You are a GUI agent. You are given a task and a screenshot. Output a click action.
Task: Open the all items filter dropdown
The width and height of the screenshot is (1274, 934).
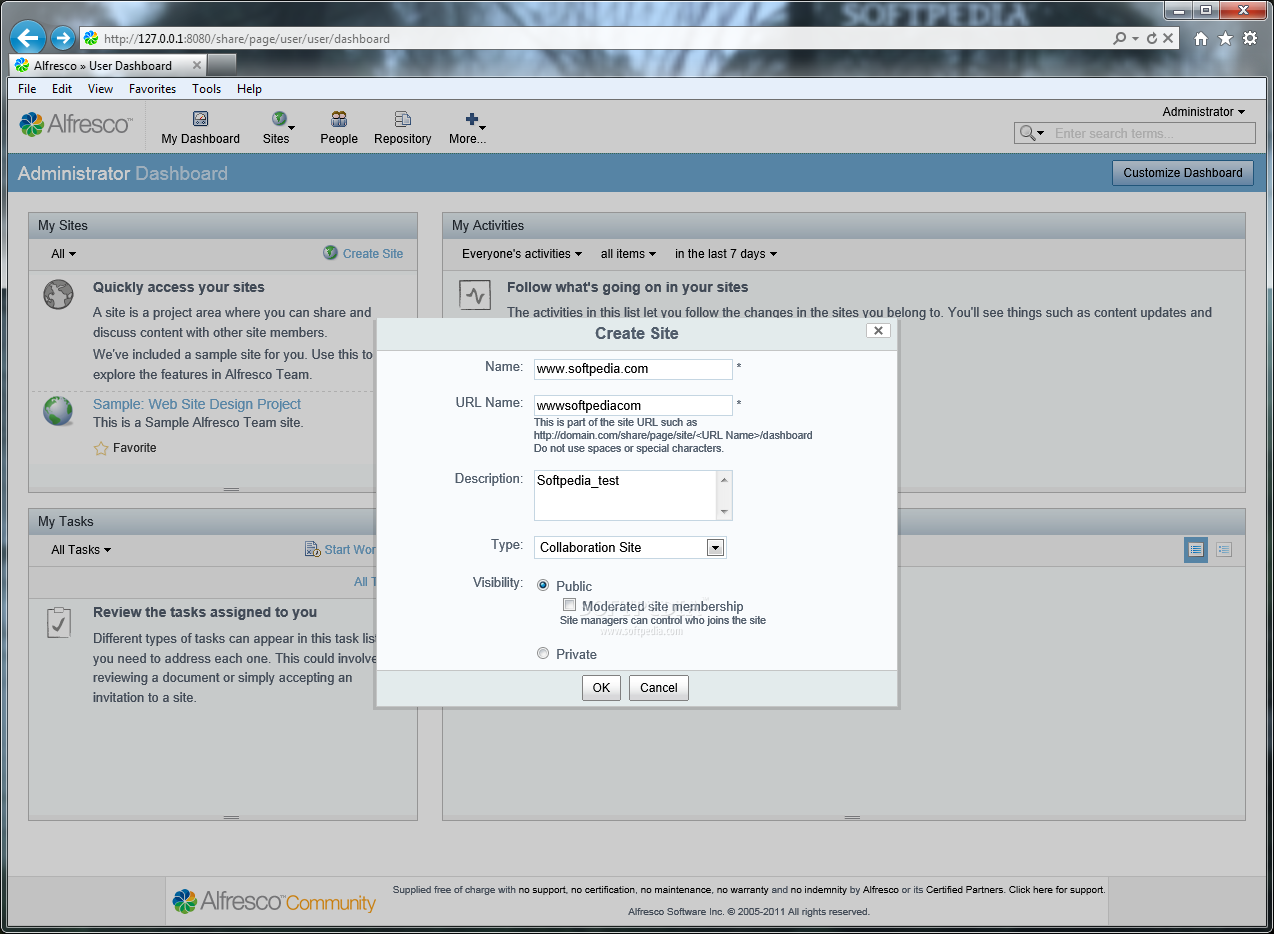coord(628,254)
